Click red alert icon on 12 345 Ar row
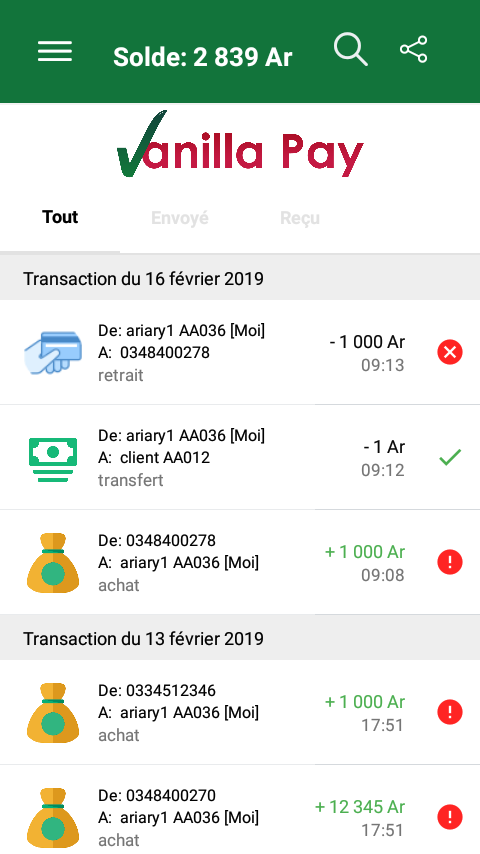Screen dimensions: 480x854 (450, 817)
